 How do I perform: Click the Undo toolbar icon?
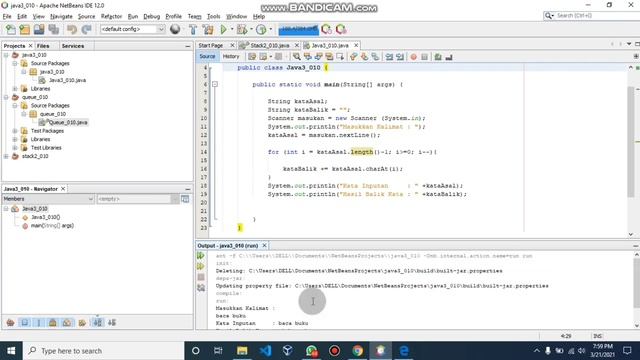(x=72, y=29)
